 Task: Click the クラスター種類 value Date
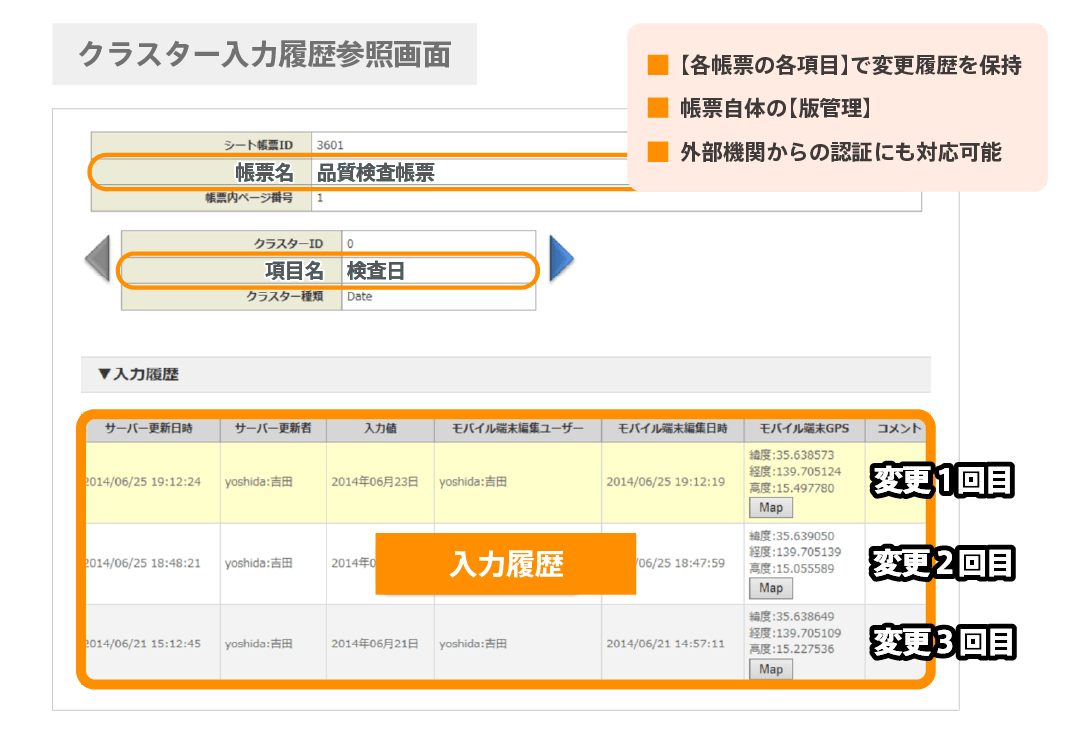point(359,297)
